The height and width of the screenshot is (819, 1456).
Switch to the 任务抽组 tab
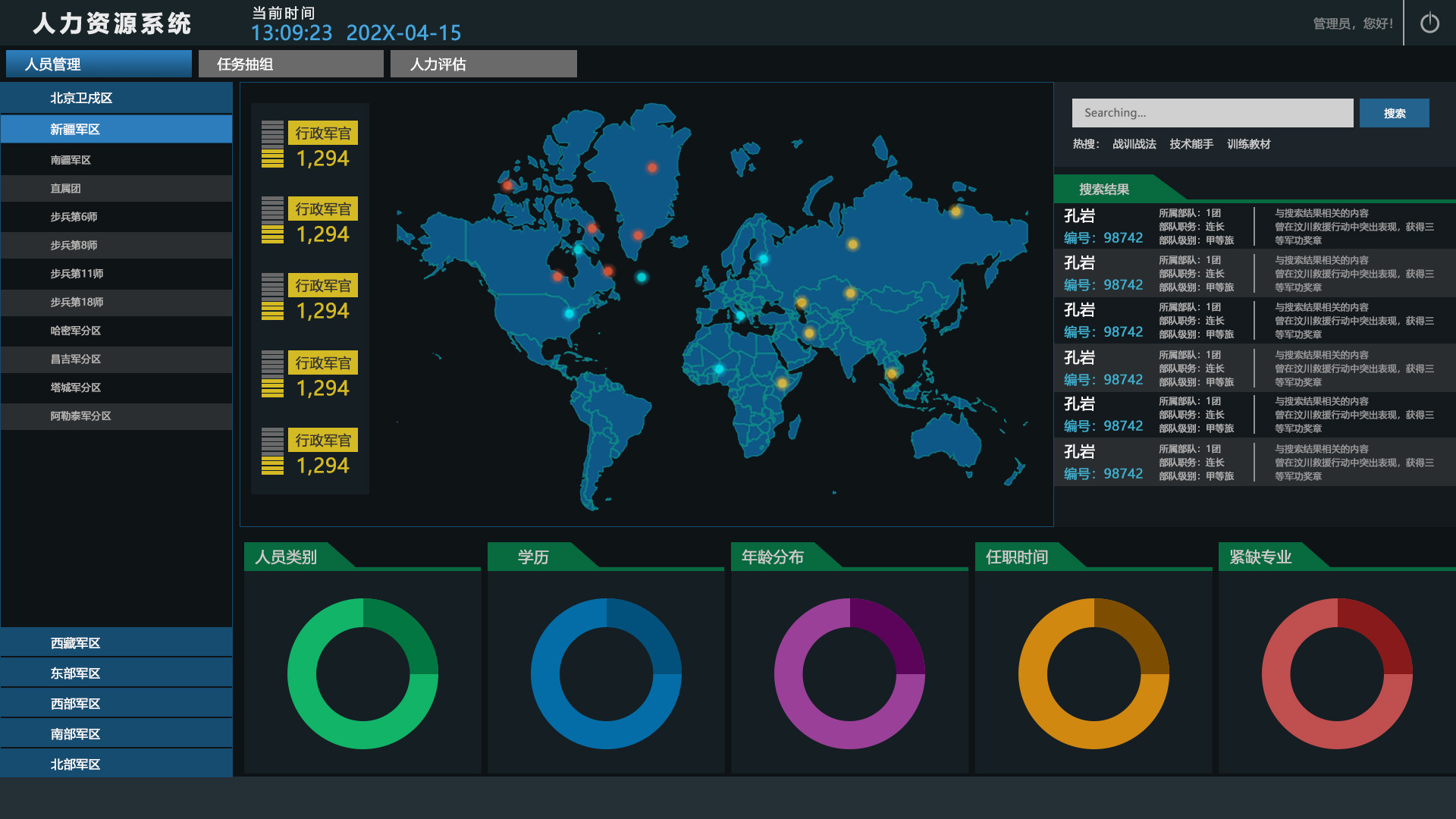tap(290, 64)
